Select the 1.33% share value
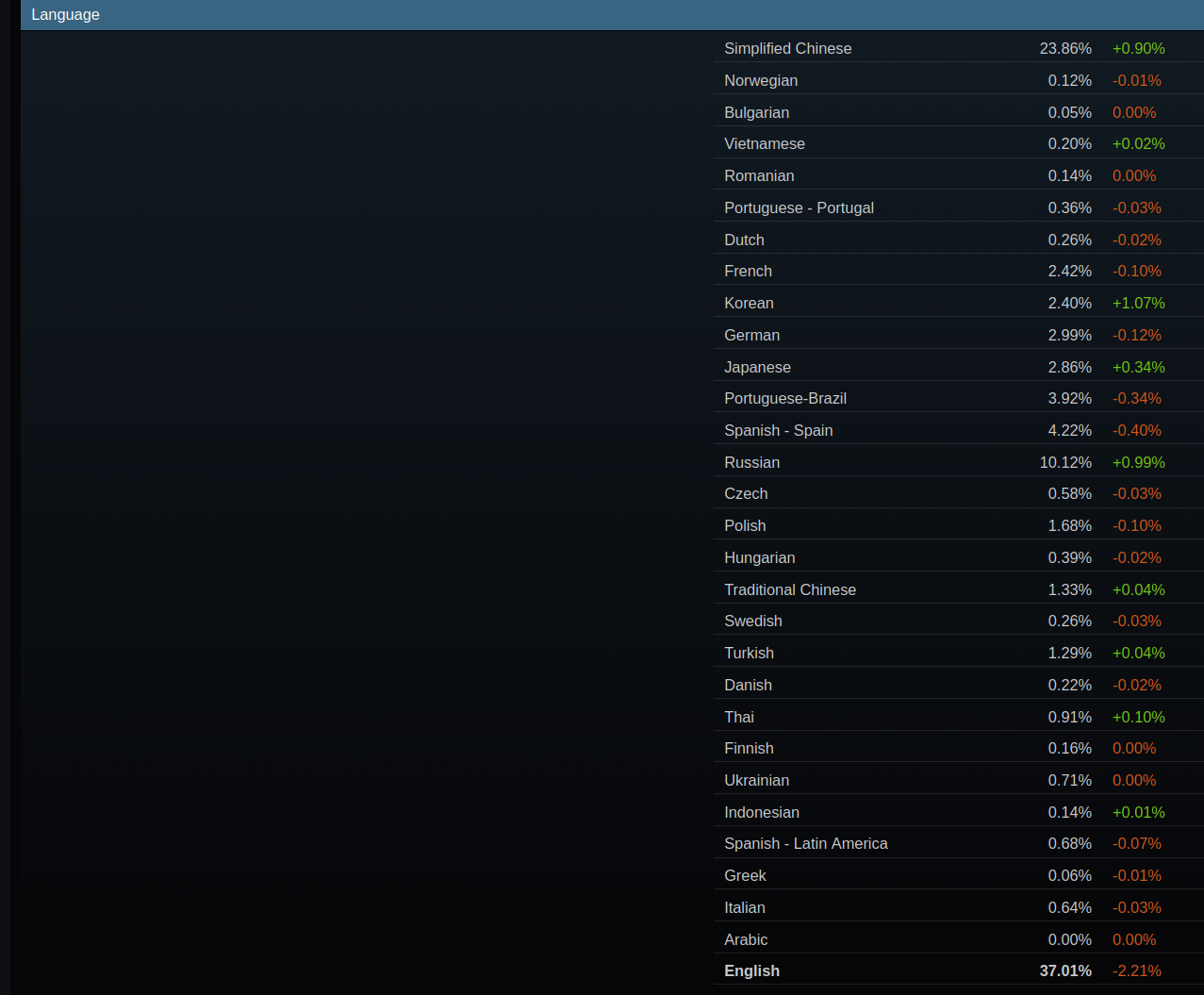Viewport: 1204px width, 995px height. [1070, 589]
